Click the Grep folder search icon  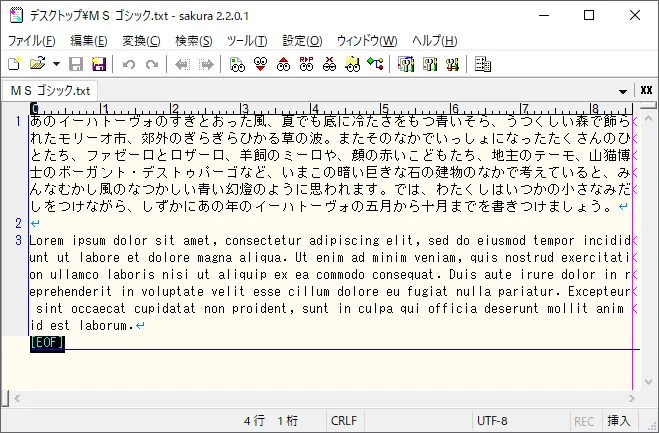352,64
